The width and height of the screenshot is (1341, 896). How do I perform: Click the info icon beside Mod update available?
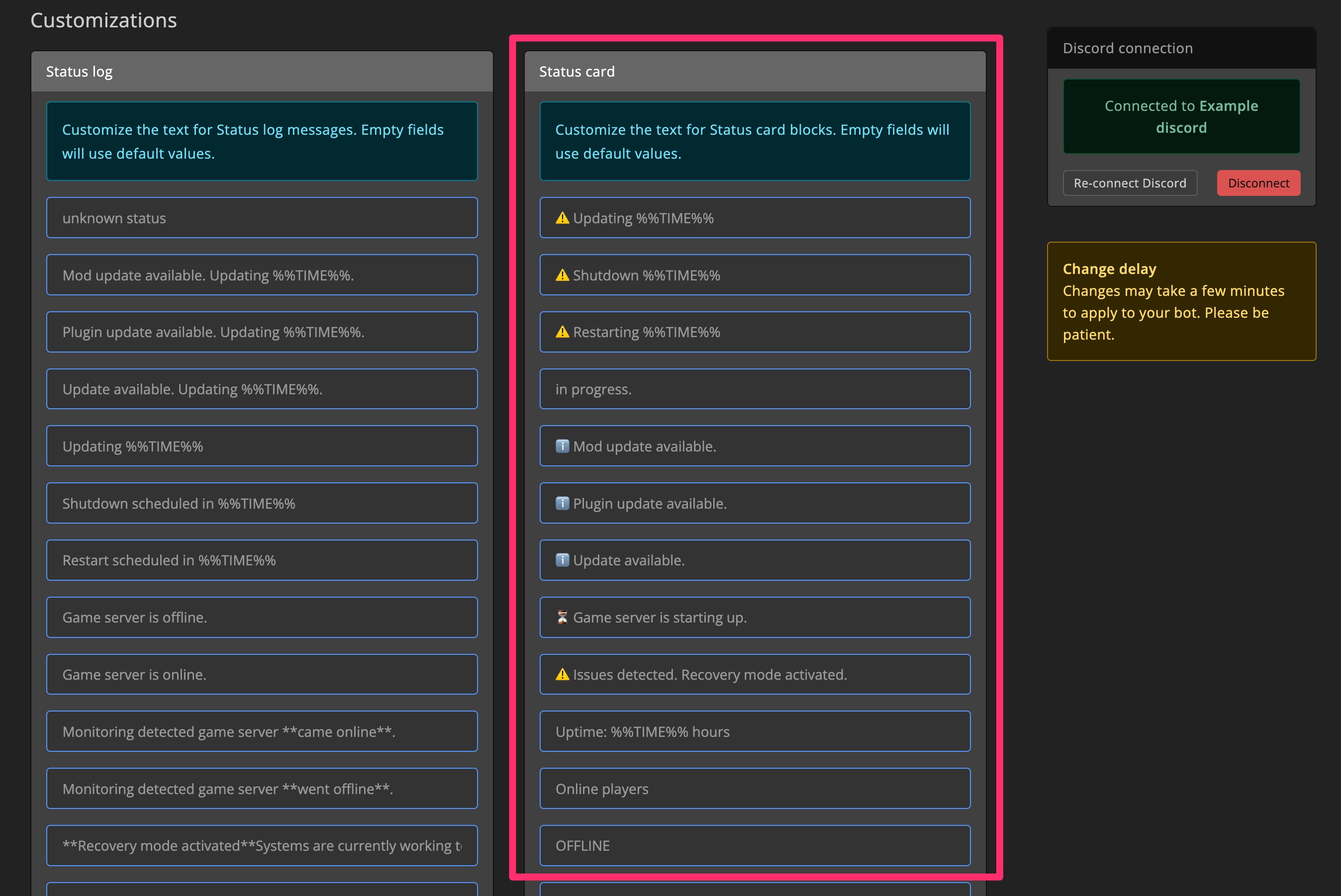[x=562, y=446]
